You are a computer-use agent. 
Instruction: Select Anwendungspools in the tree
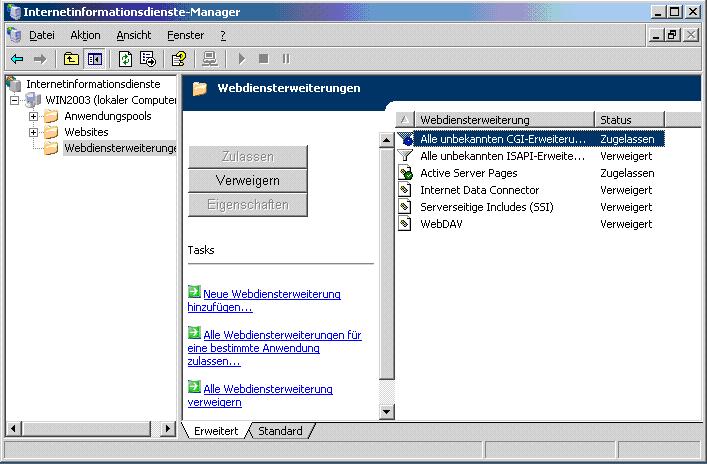click(108, 116)
